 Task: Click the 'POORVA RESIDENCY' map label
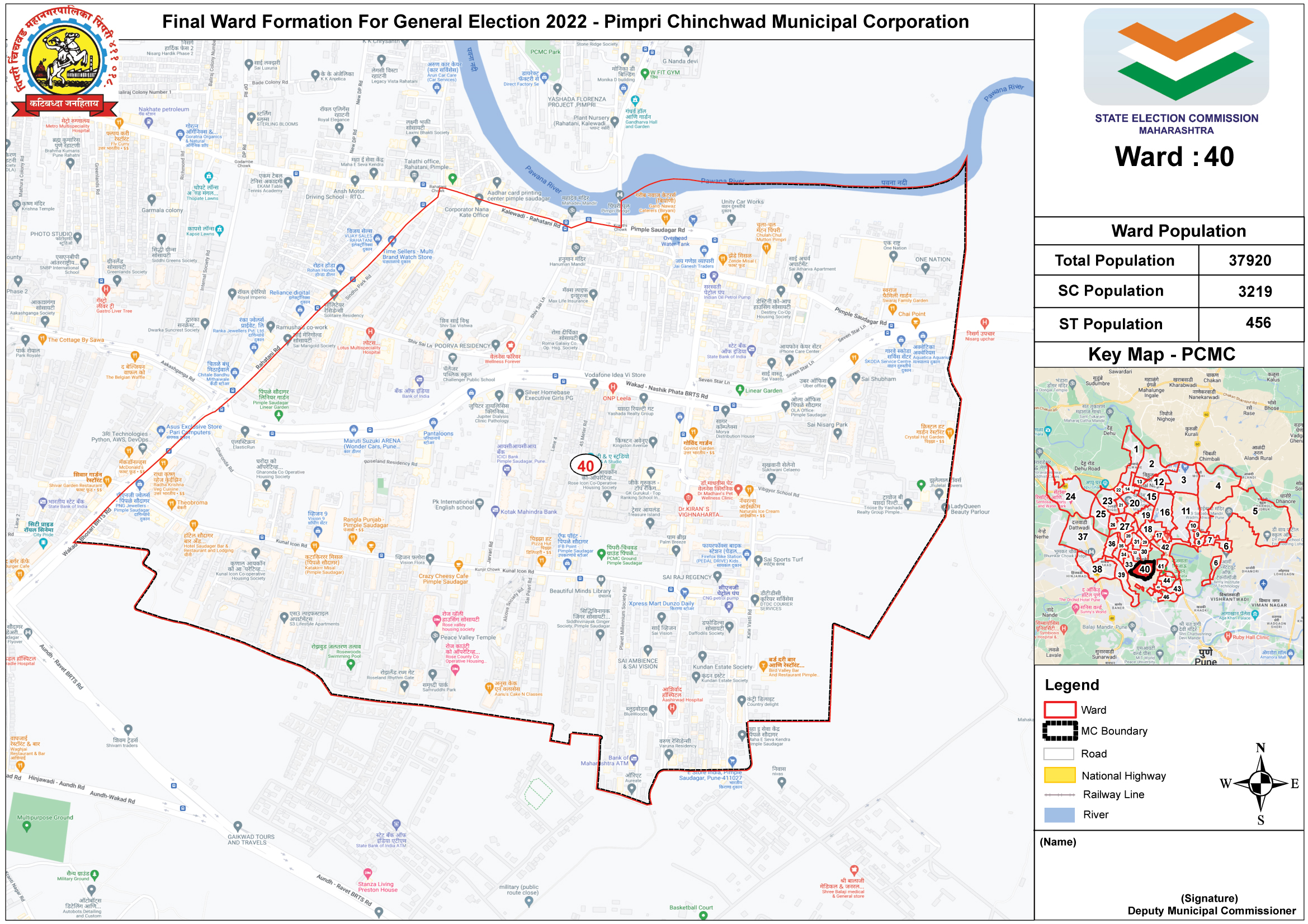tap(462, 345)
